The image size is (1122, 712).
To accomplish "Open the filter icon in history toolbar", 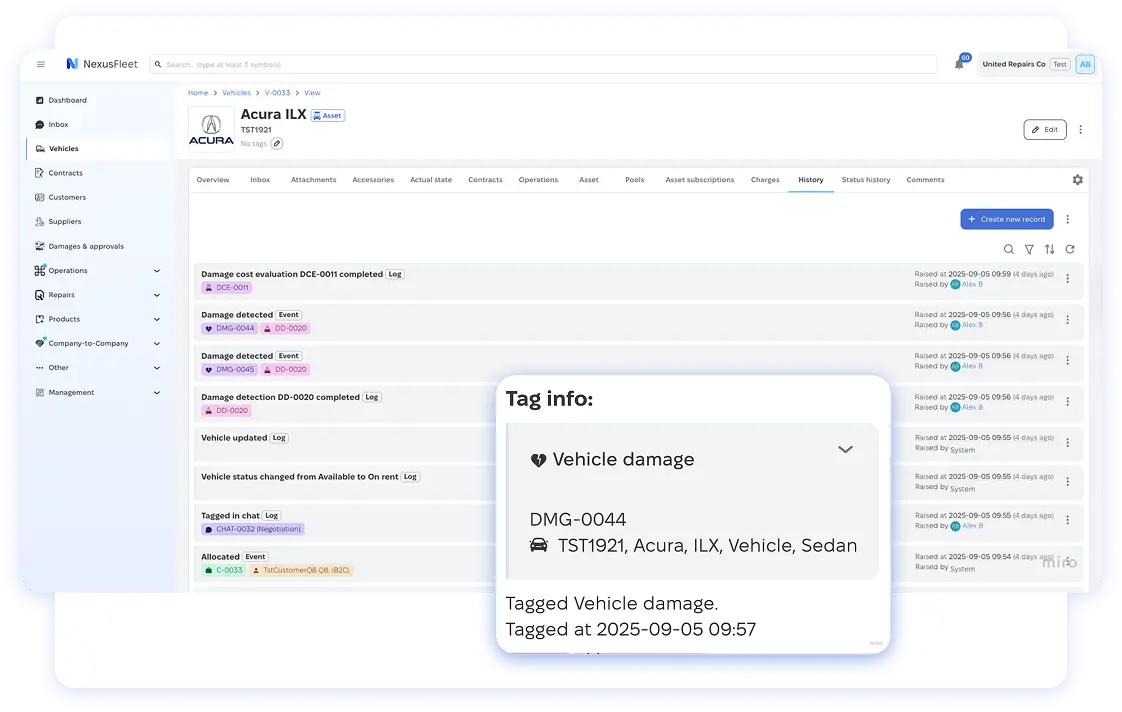I will pos(1029,250).
